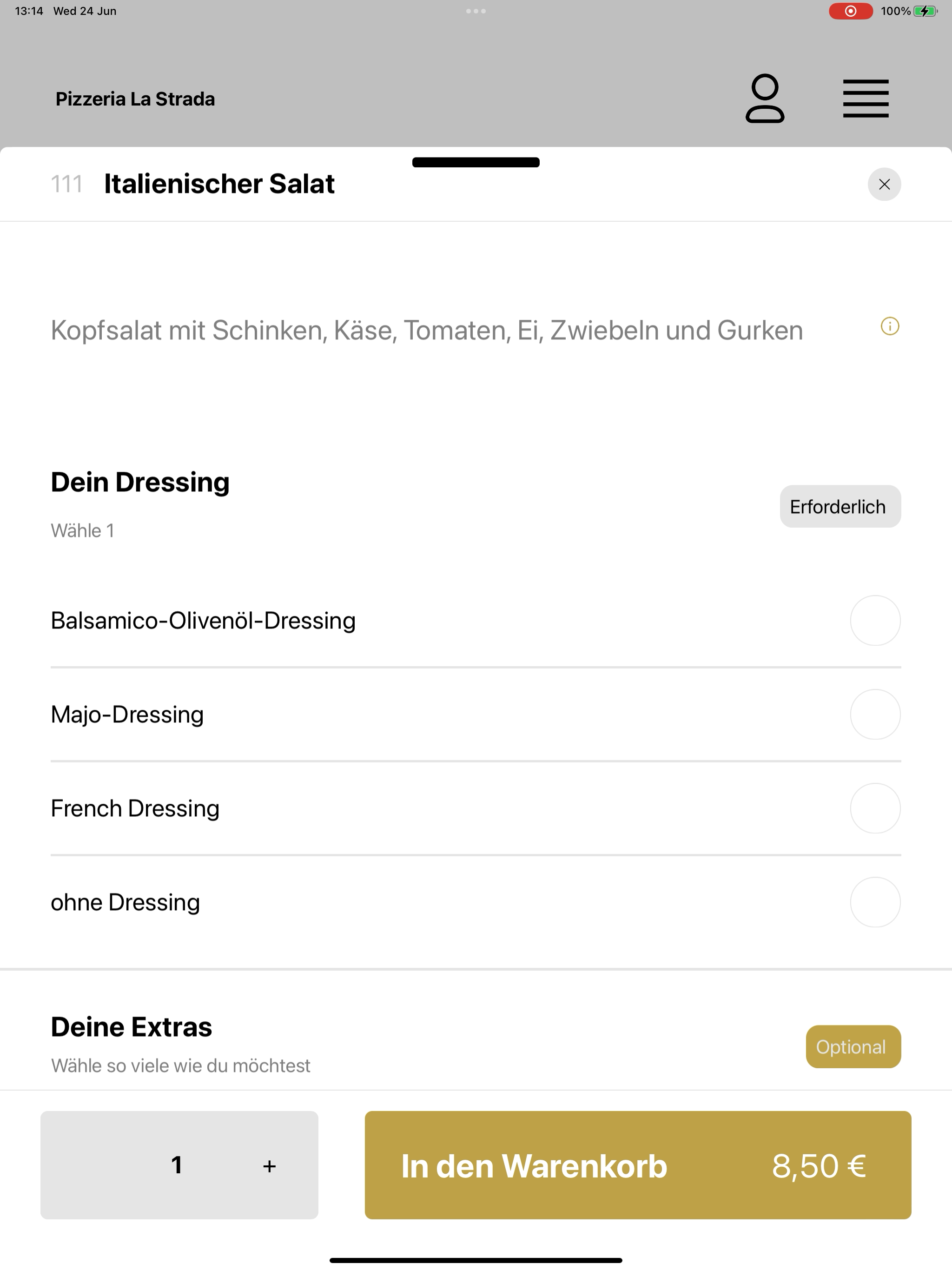Tap the battery status icon

click(925, 11)
